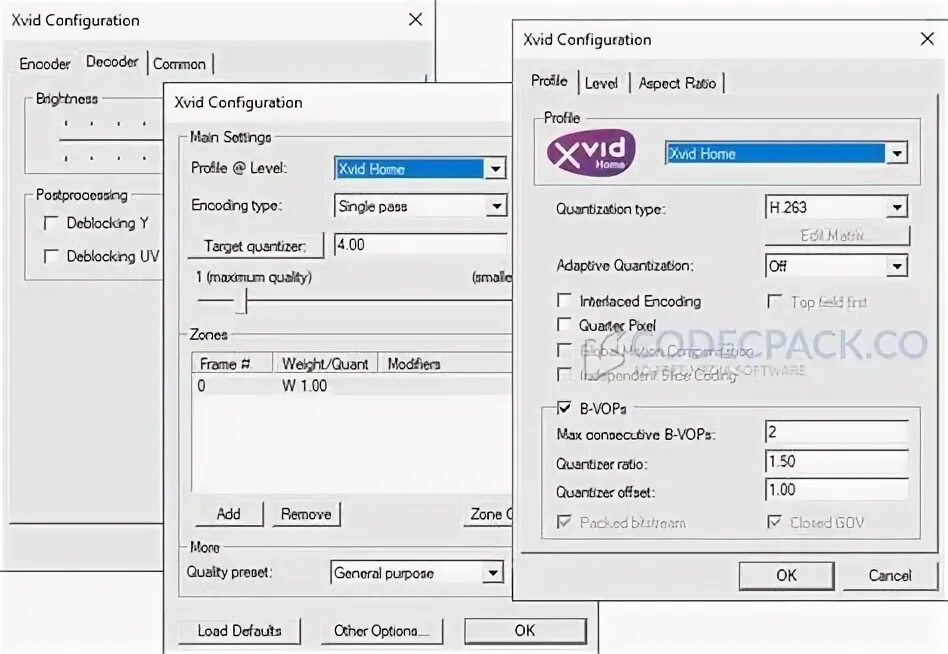Click OK in main settings window
948x654 pixels.
(x=525, y=631)
